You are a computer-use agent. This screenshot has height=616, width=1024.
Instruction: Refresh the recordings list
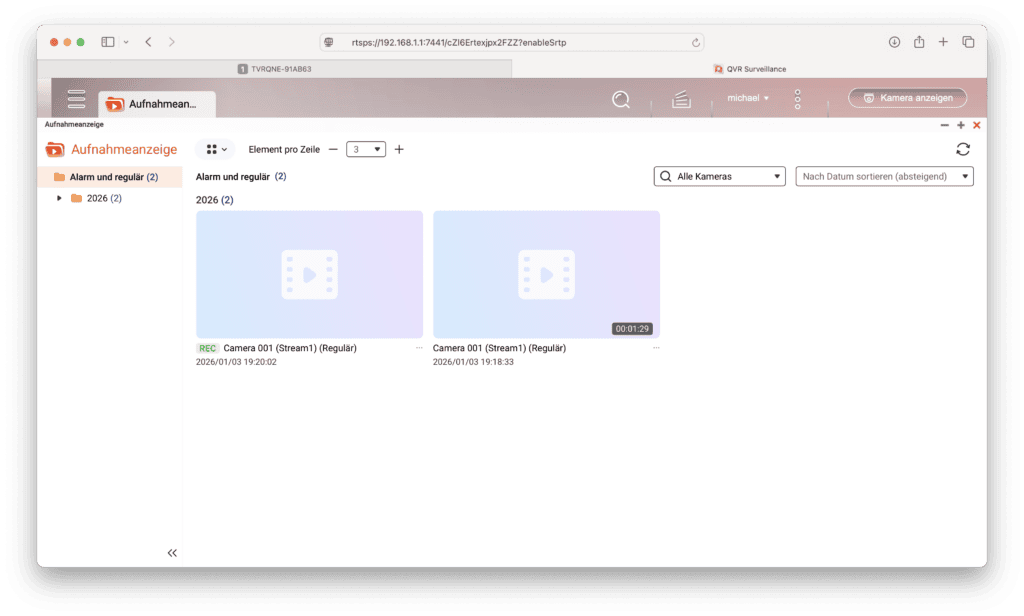pyautogui.click(x=962, y=149)
